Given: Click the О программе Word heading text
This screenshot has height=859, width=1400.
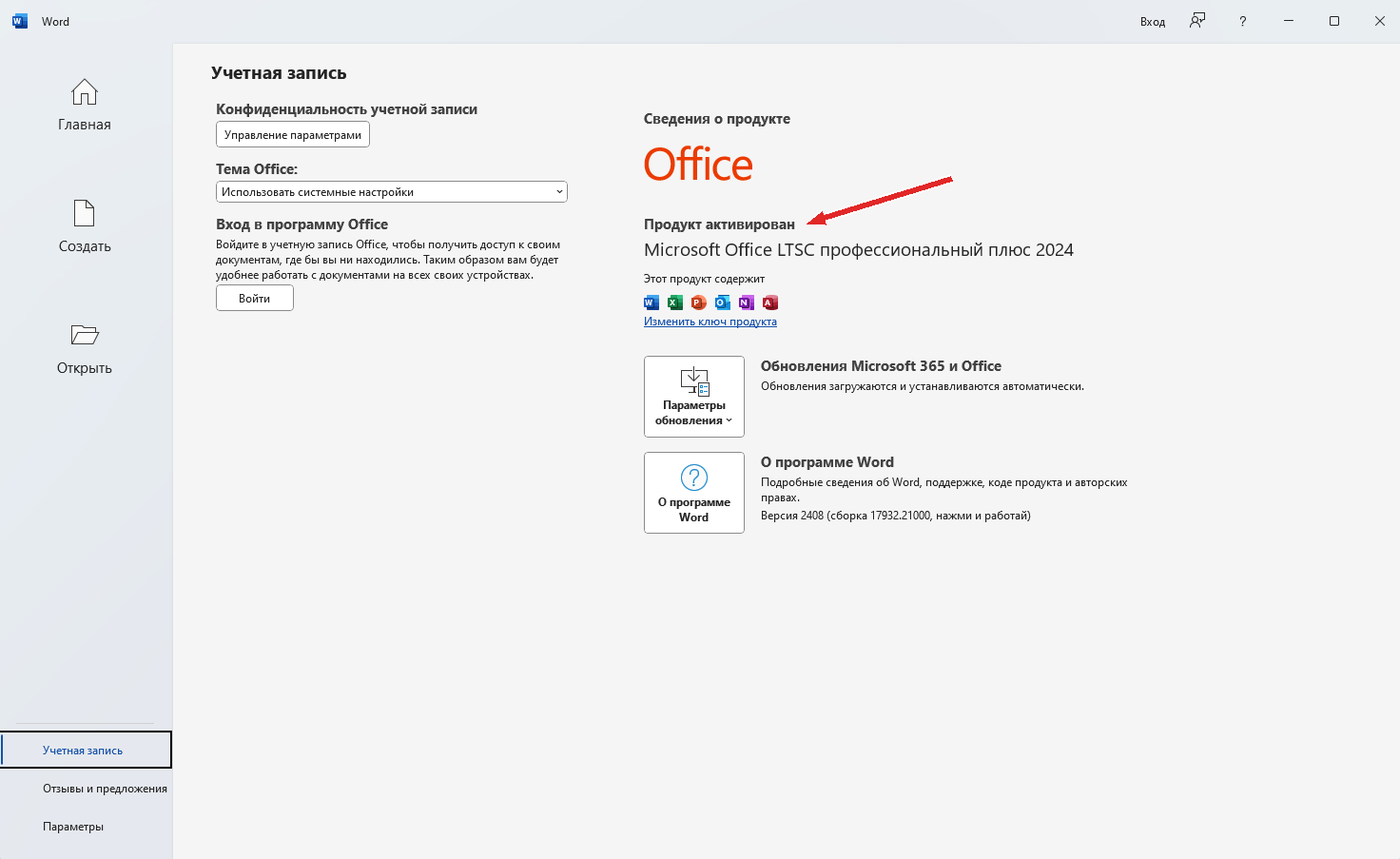Looking at the screenshot, I should pyautogui.click(x=827, y=462).
